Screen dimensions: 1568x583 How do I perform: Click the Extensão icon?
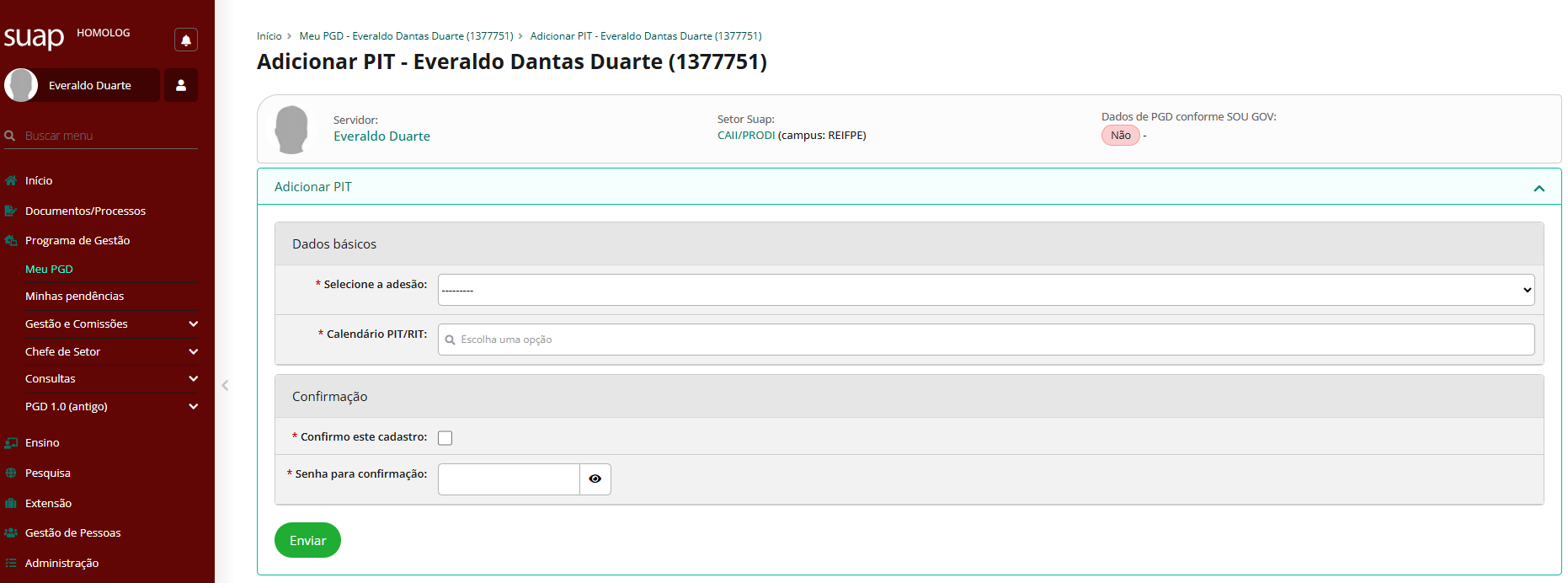(11, 503)
